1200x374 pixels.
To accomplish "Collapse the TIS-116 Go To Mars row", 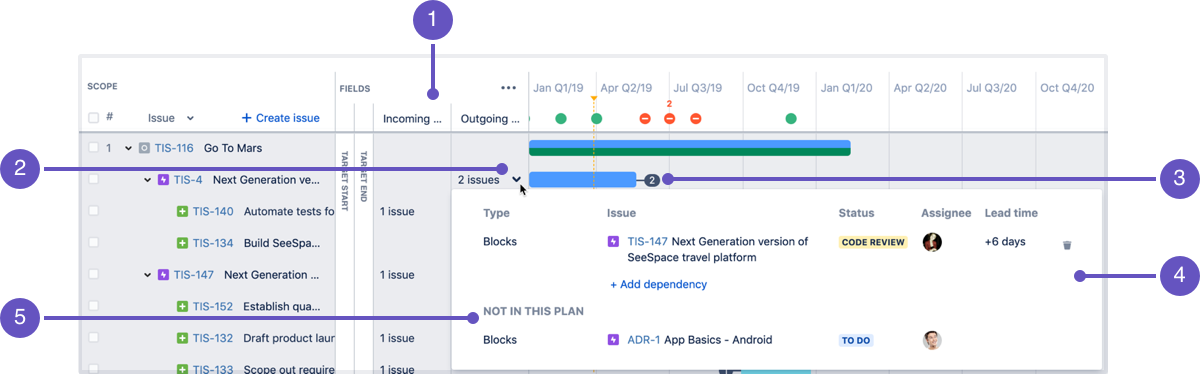I will point(128,148).
